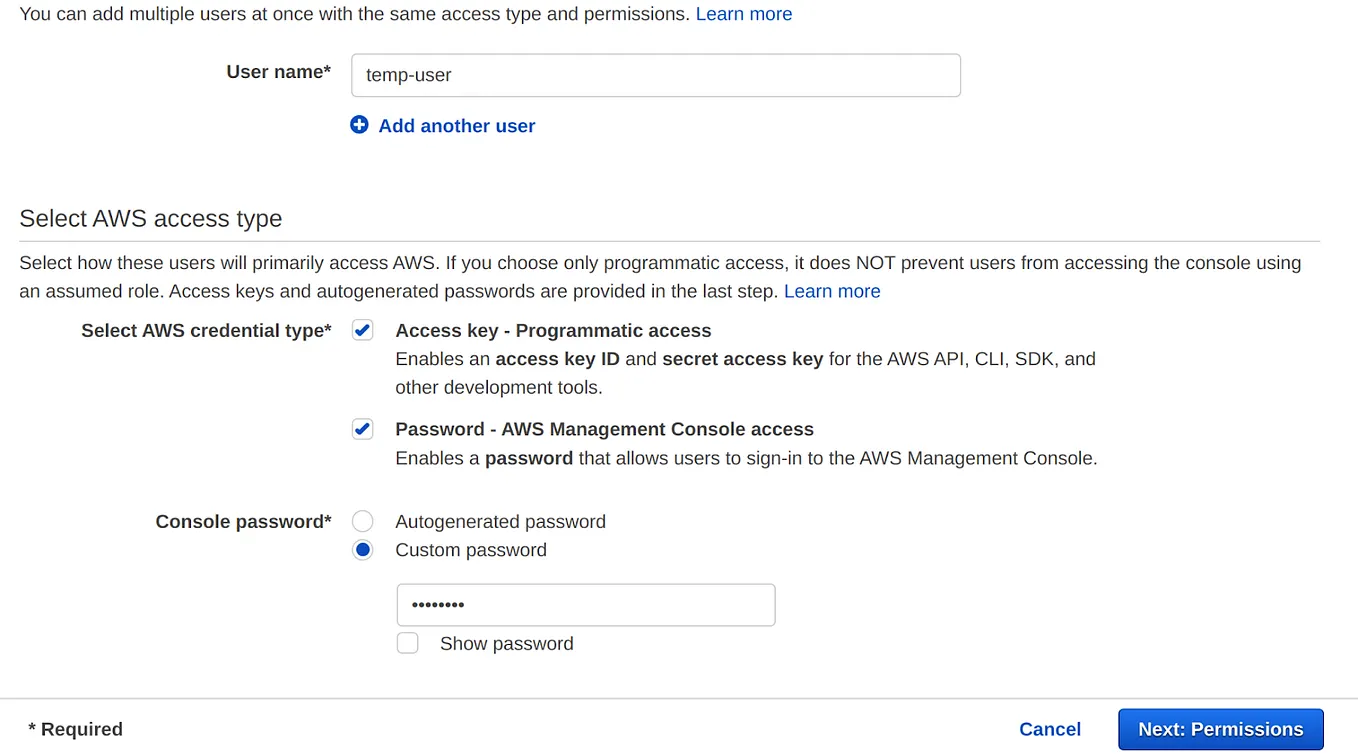Image resolution: width=1358 pixels, height=755 pixels.
Task: Click the Add another user link
Action: coord(456,125)
